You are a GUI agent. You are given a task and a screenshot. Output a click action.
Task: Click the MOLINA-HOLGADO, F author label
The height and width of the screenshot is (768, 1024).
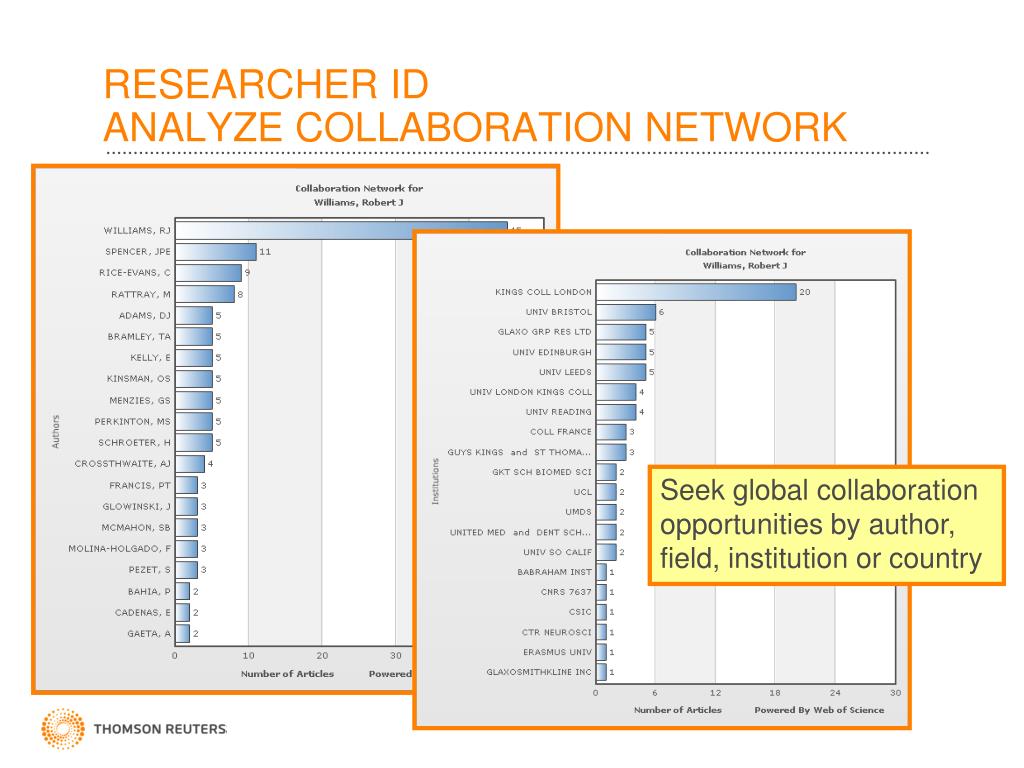[x=120, y=548]
